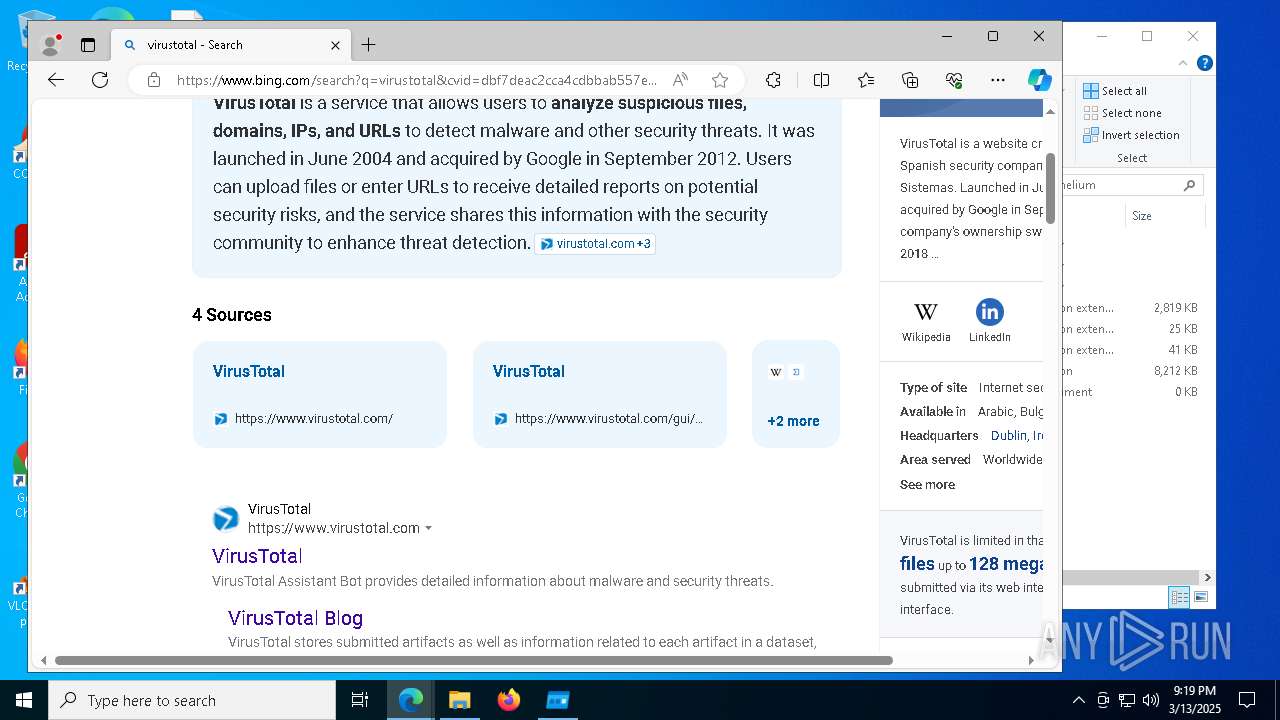Click Select all in File Explorer

(x=1115, y=91)
